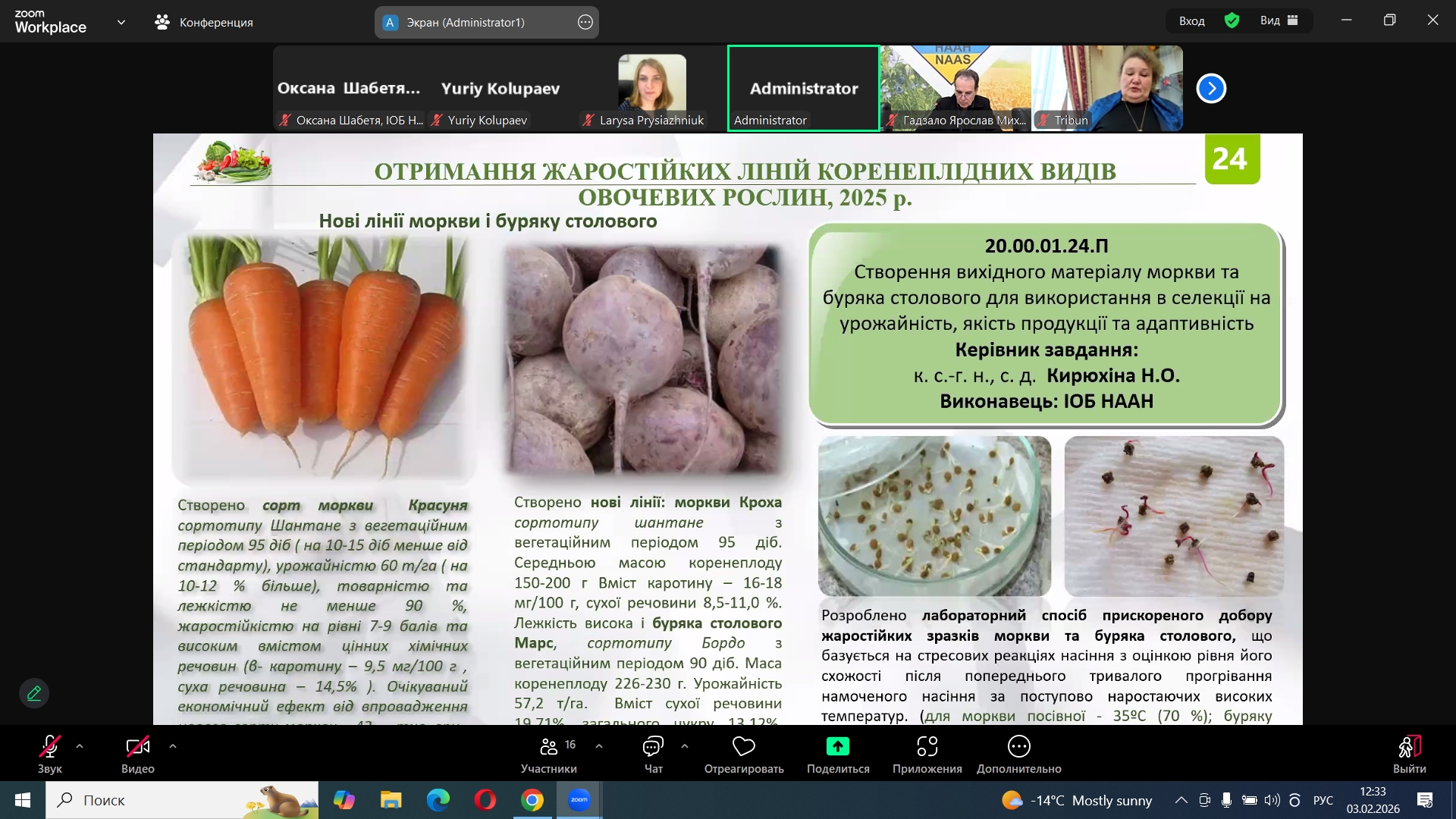The height and width of the screenshot is (819, 1456).
Task: Open the Дополнительно more options icon
Action: [x=1018, y=747]
